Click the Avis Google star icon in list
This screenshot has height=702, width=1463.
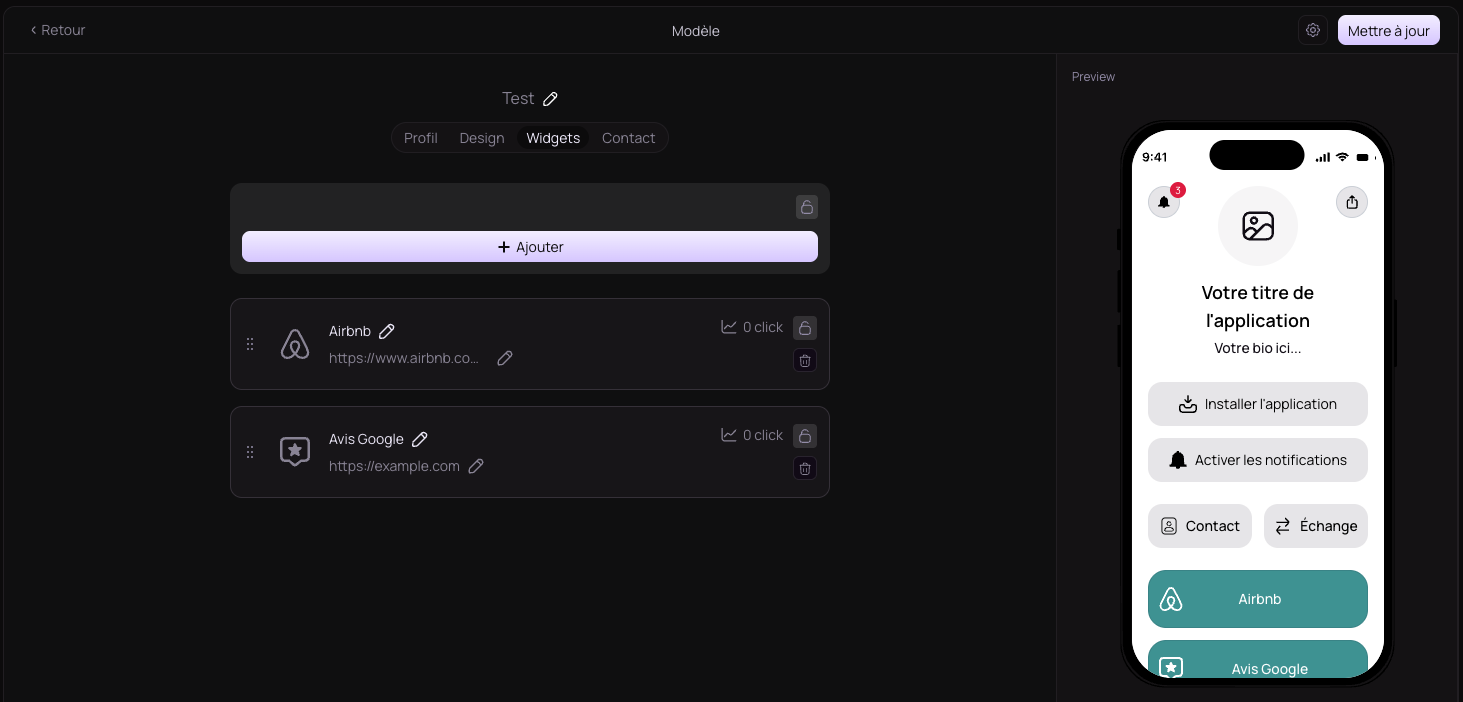tap(295, 452)
